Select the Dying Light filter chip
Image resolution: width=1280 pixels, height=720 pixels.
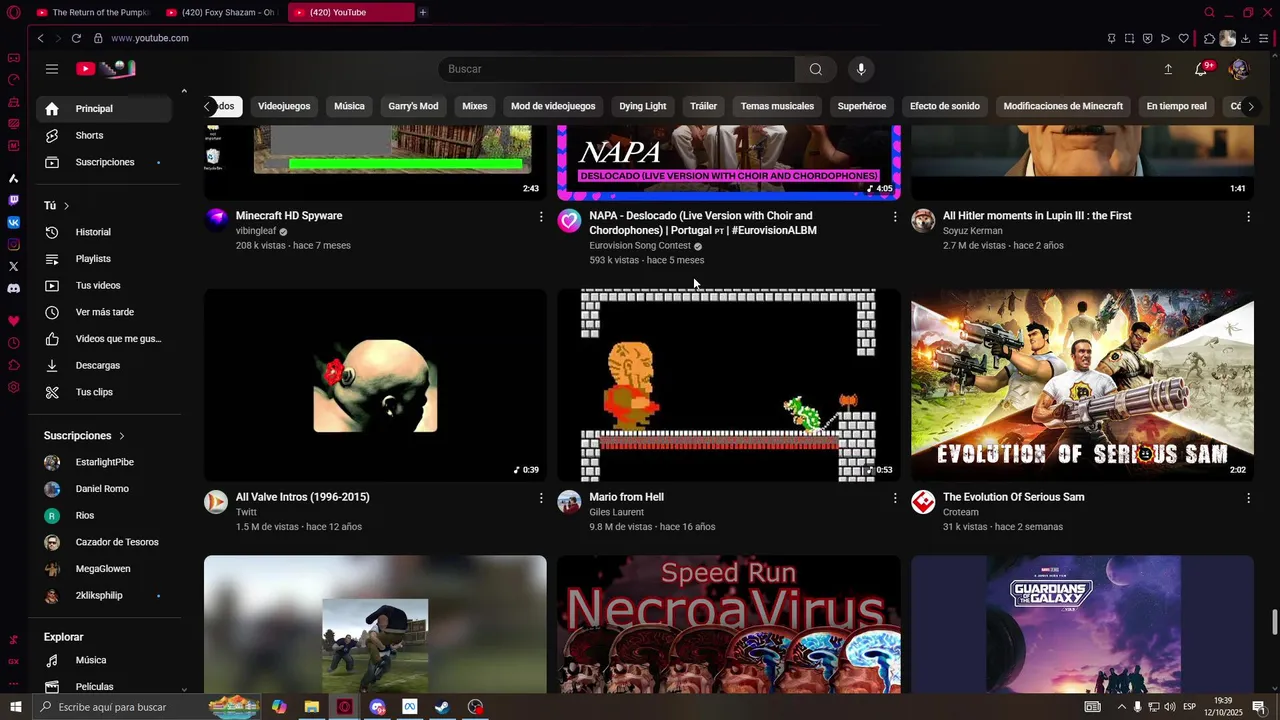pyautogui.click(x=642, y=106)
